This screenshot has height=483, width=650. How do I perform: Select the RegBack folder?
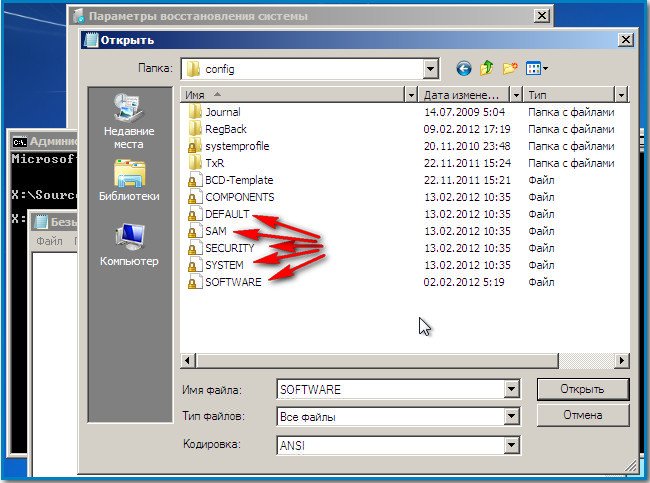point(225,129)
